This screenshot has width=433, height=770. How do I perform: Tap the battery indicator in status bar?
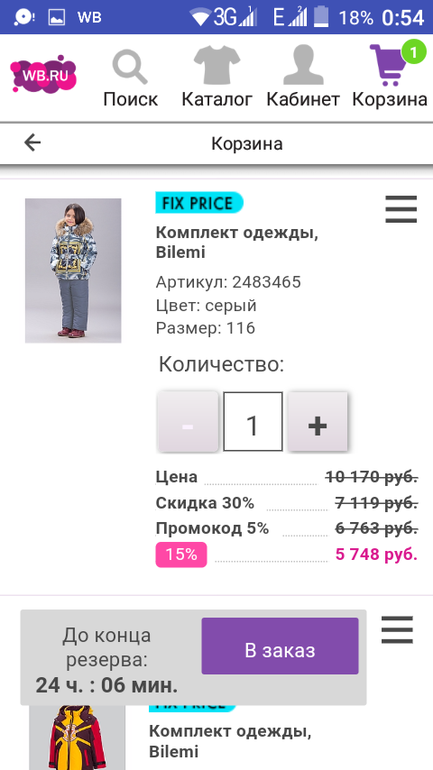click(x=322, y=16)
